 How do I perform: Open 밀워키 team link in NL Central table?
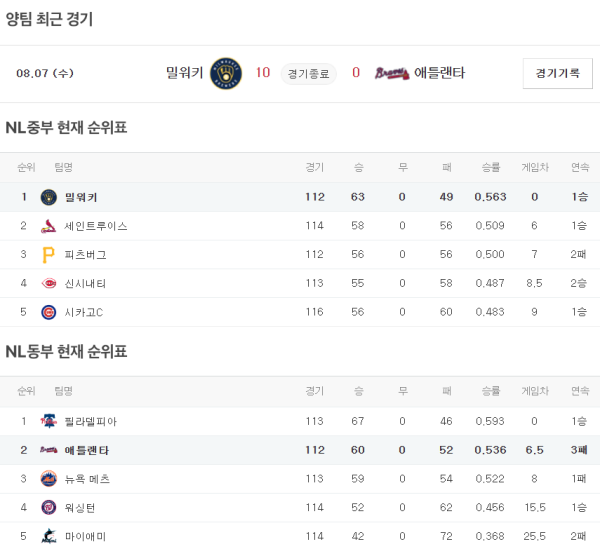(81, 197)
